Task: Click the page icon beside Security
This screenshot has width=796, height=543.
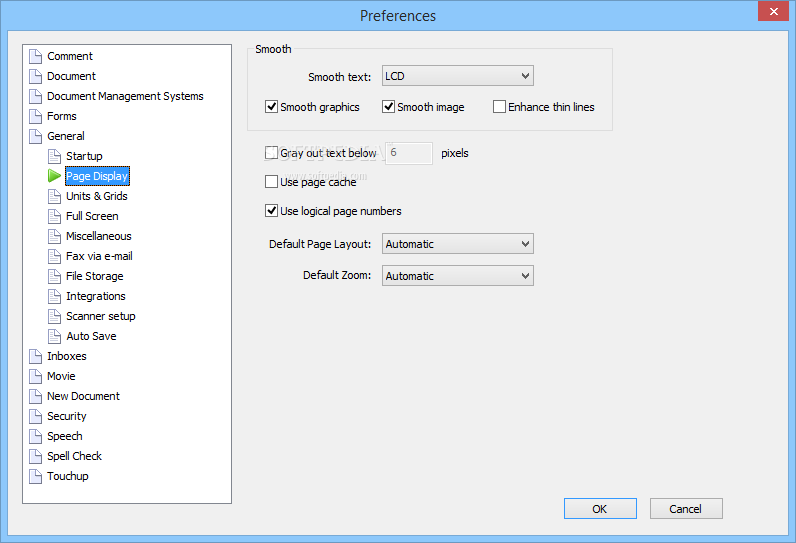Action: [x=36, y=416]
